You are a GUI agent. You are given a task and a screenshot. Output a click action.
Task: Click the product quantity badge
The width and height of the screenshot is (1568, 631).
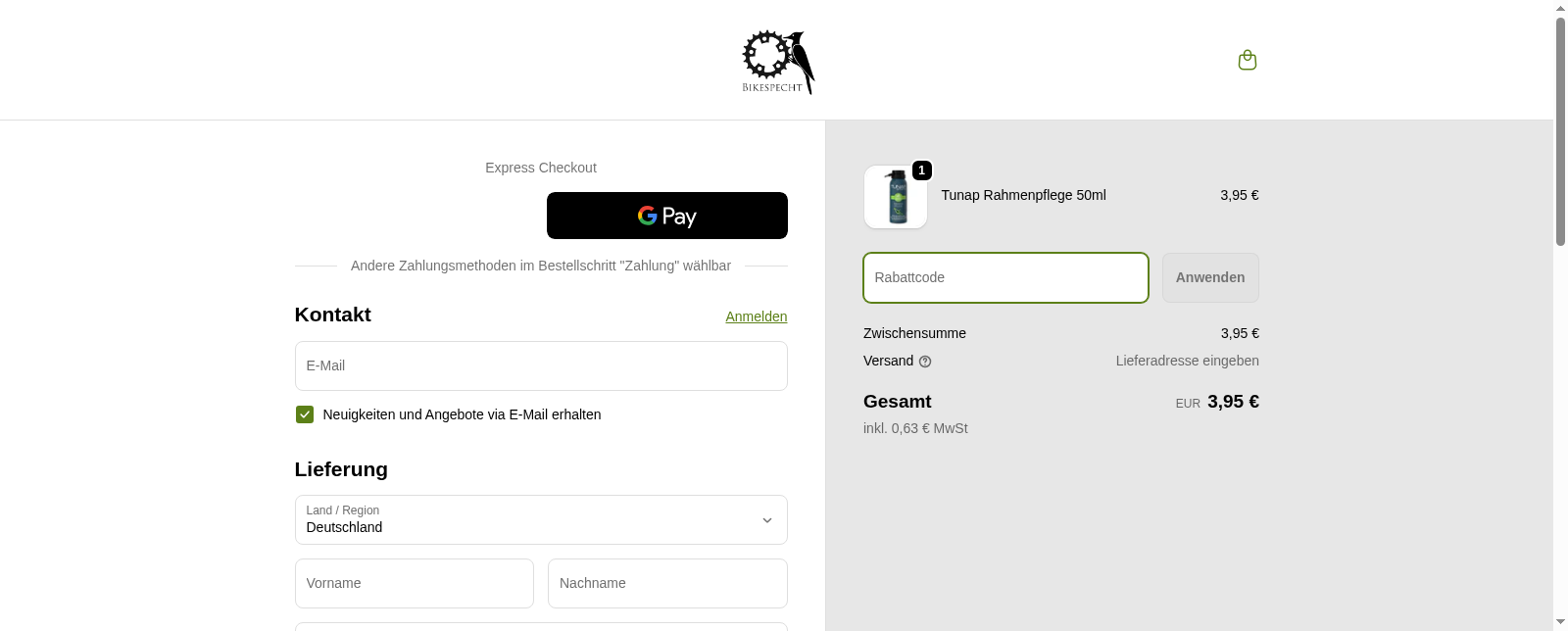[922, 170]
